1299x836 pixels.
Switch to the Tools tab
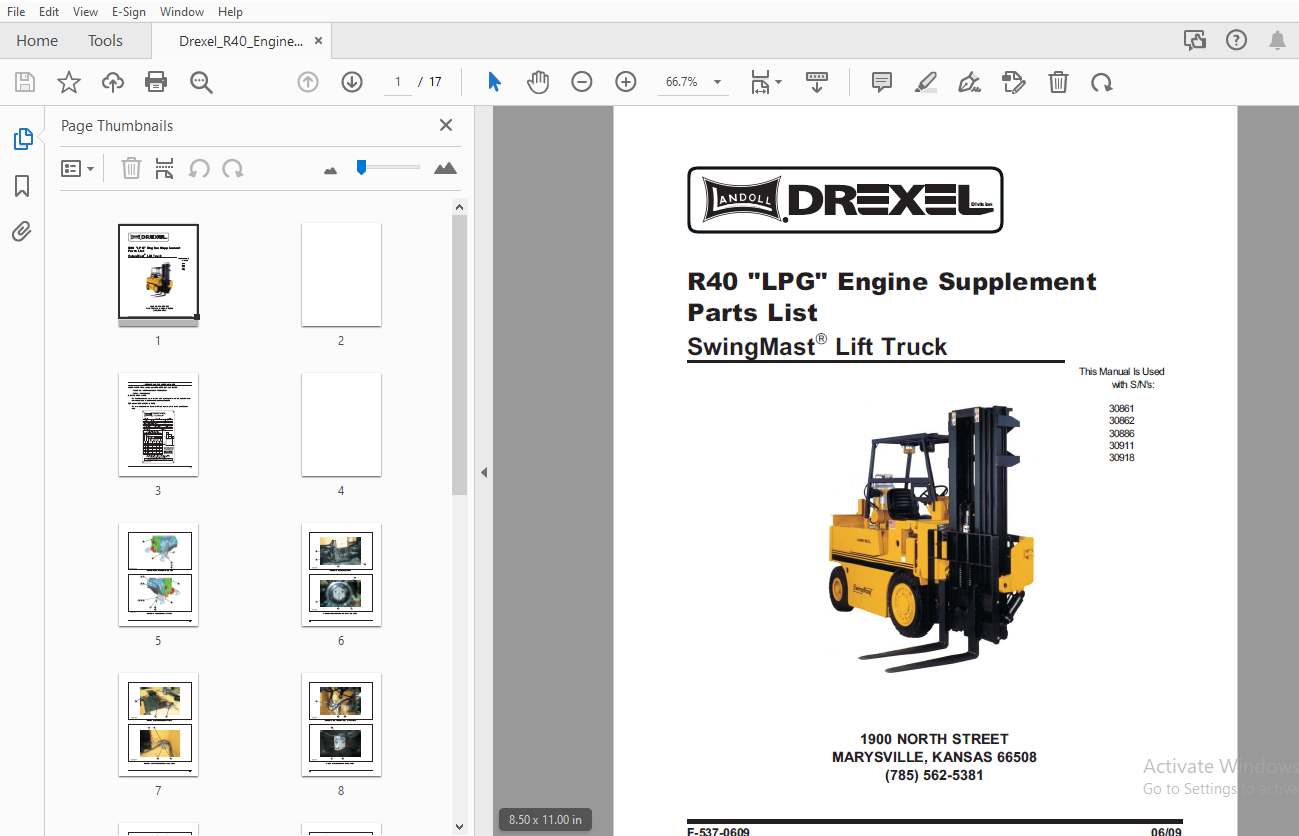[x=105, y=41]
